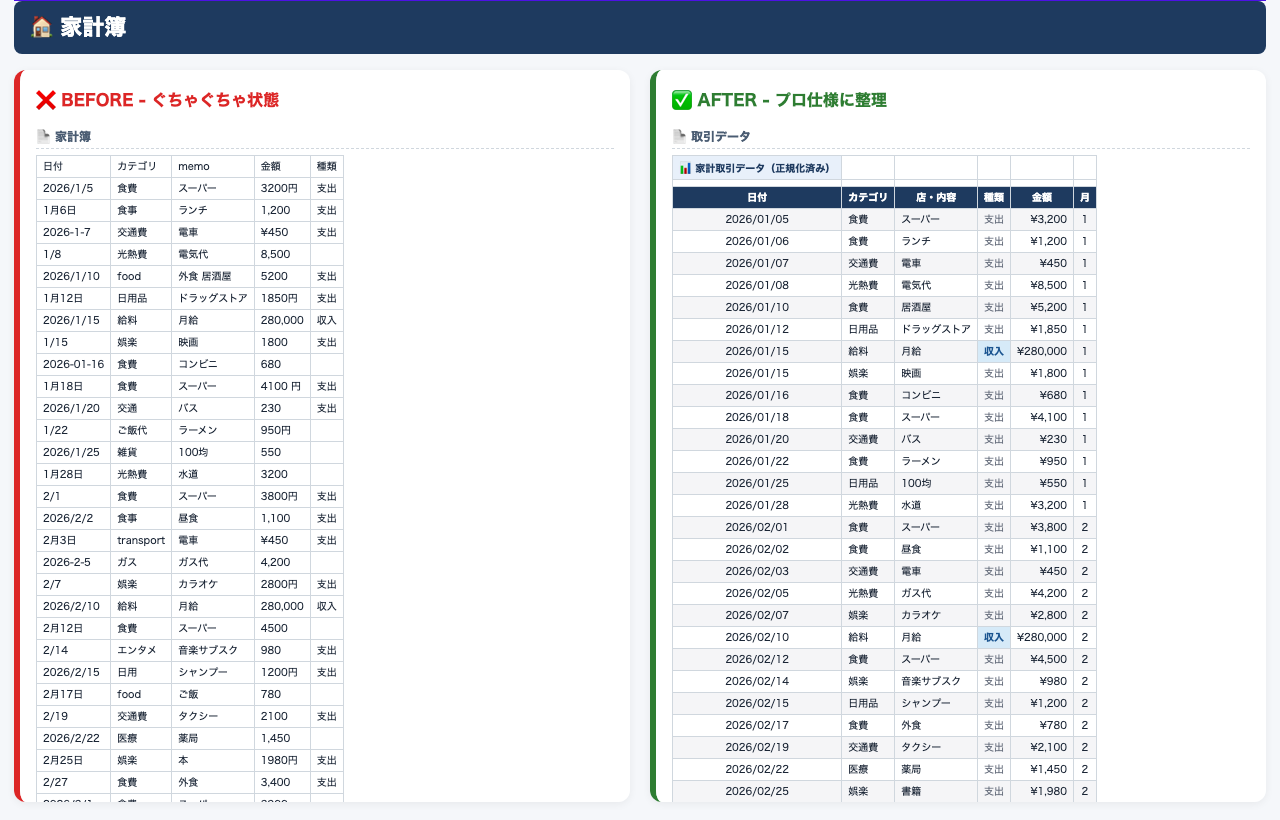Viewport: 1280px width, 820px height.
Task: Click the '金額' column header in AFTER table
Action: pos(1042,198)
